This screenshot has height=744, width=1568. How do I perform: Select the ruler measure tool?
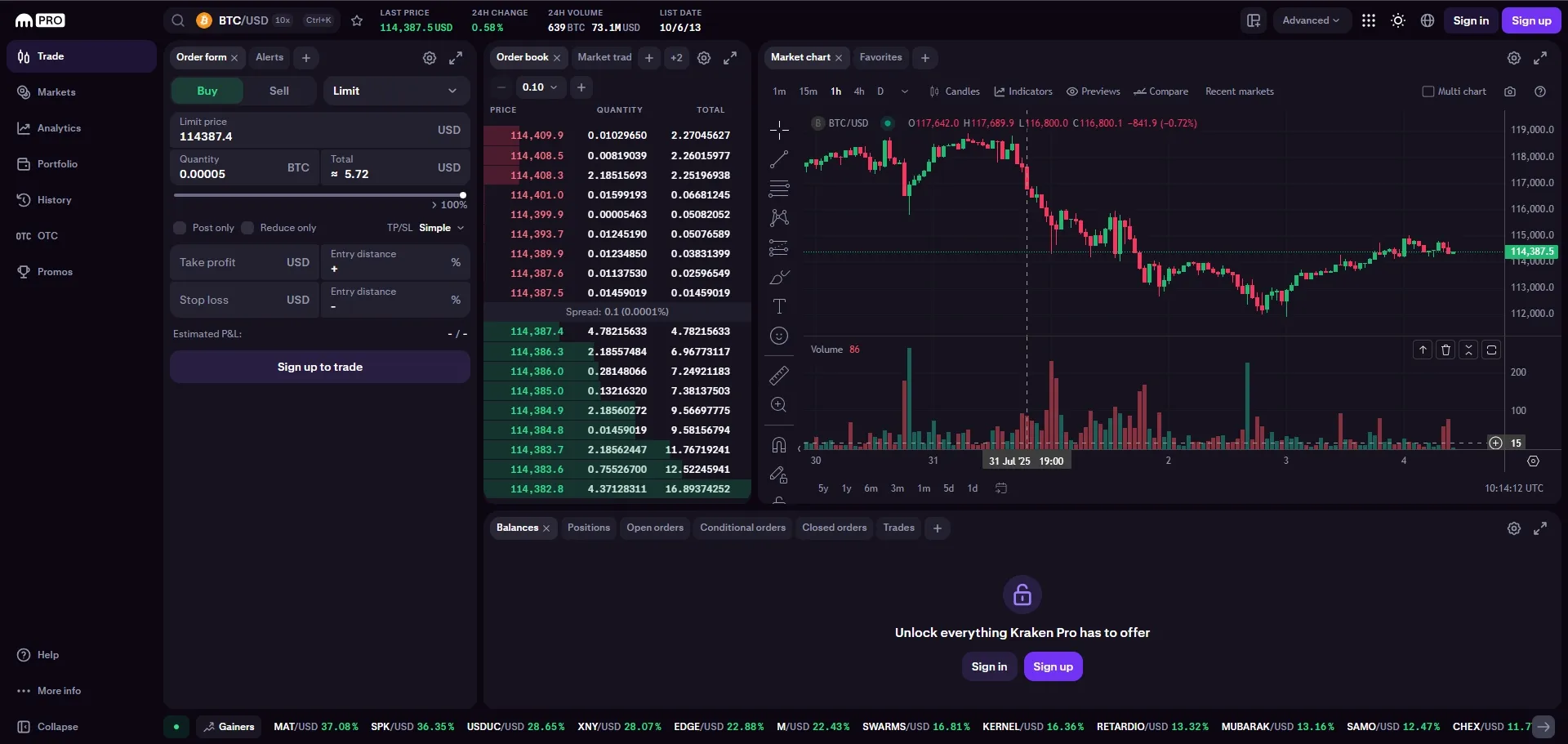click(x=779, y=376)
